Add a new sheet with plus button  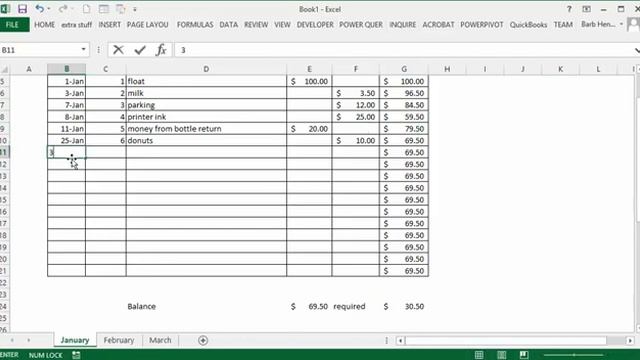pyautogui.click(x=203, y=340)
